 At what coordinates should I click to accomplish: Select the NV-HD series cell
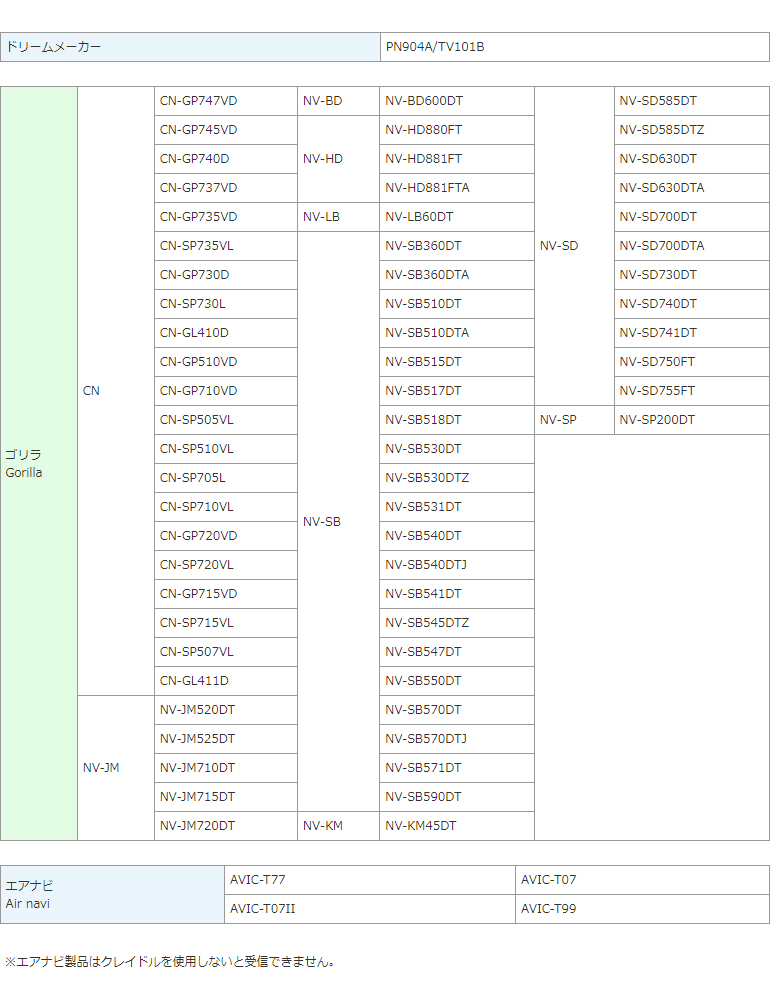tap(338, 159)
